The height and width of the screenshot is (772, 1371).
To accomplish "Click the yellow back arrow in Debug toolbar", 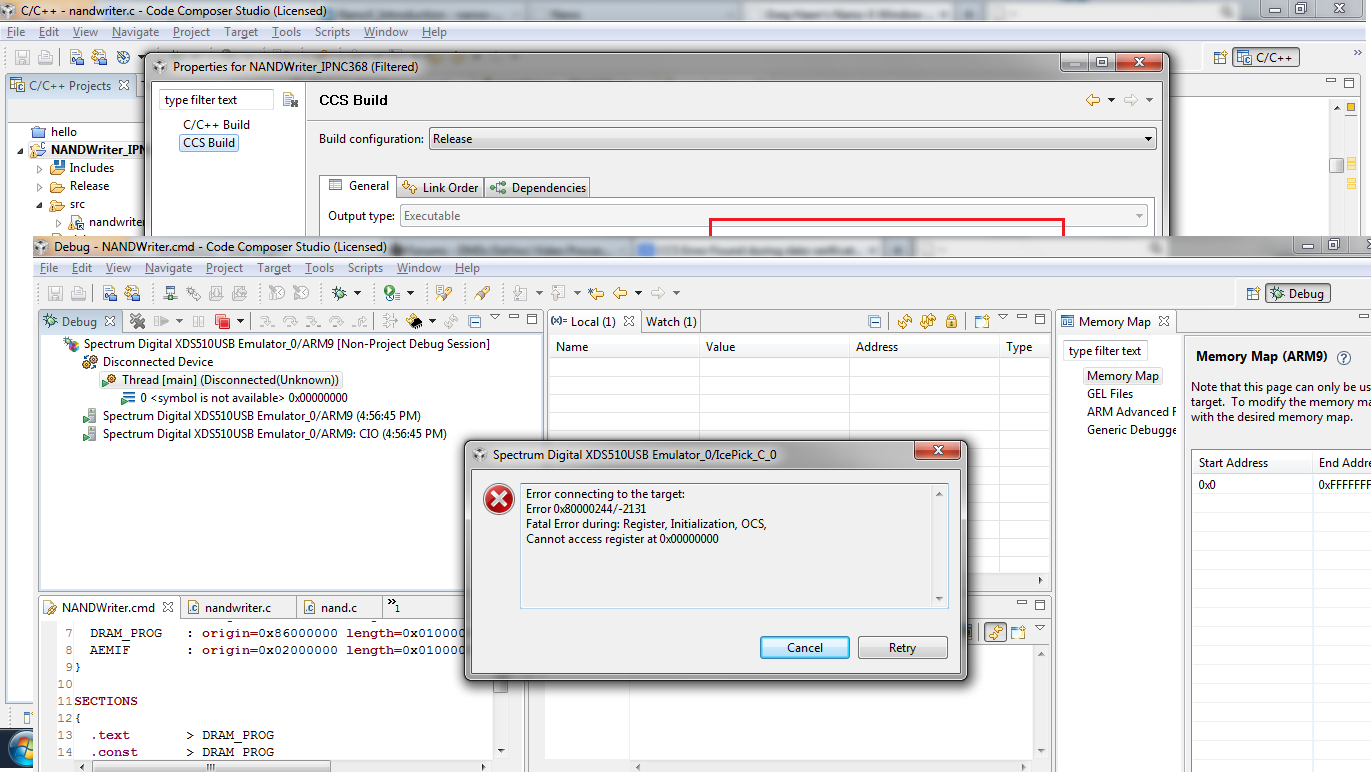I will pyautogui.click(x=620, y=293).
